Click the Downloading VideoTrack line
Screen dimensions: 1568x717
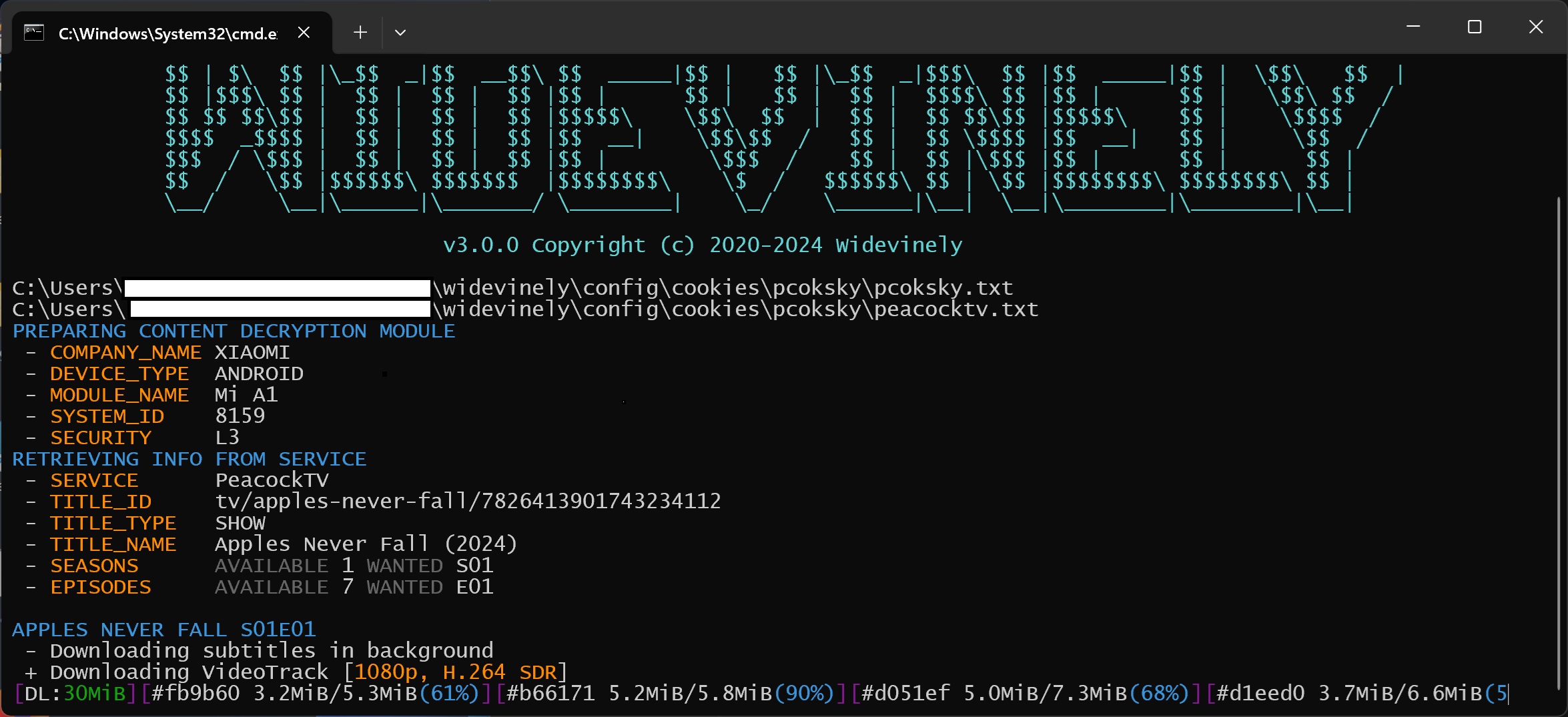pos(296,672)
